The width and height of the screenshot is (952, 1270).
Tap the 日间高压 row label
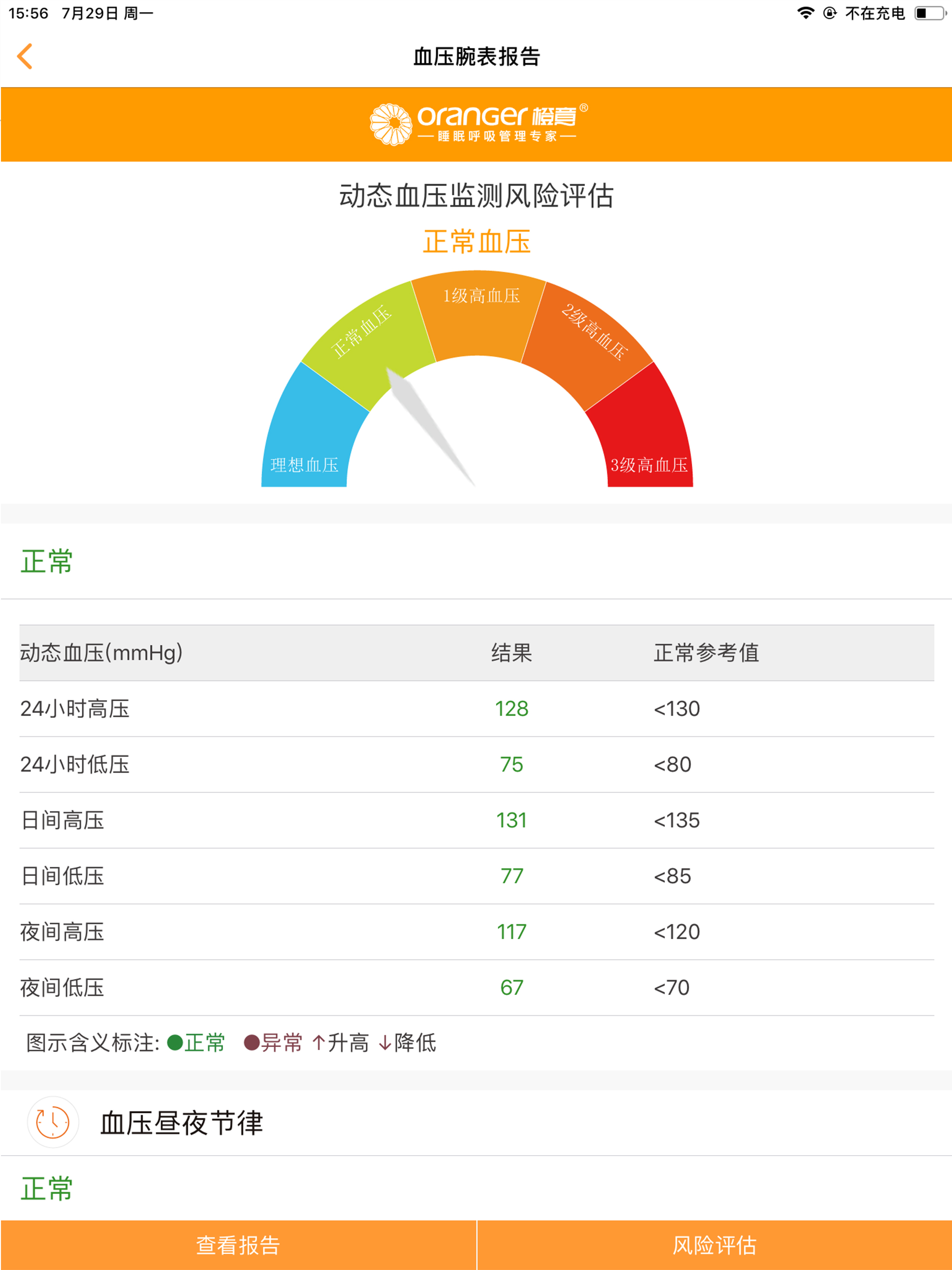[62, 820]
